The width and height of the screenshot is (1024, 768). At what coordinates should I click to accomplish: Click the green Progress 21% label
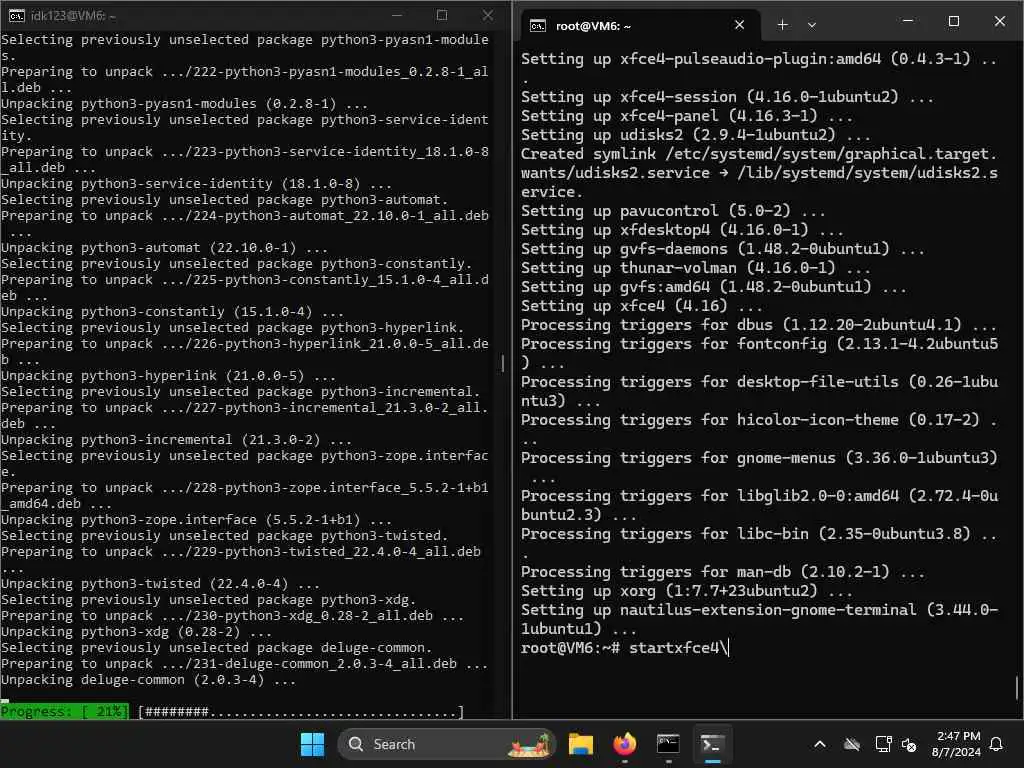click(x=65, y=711)
